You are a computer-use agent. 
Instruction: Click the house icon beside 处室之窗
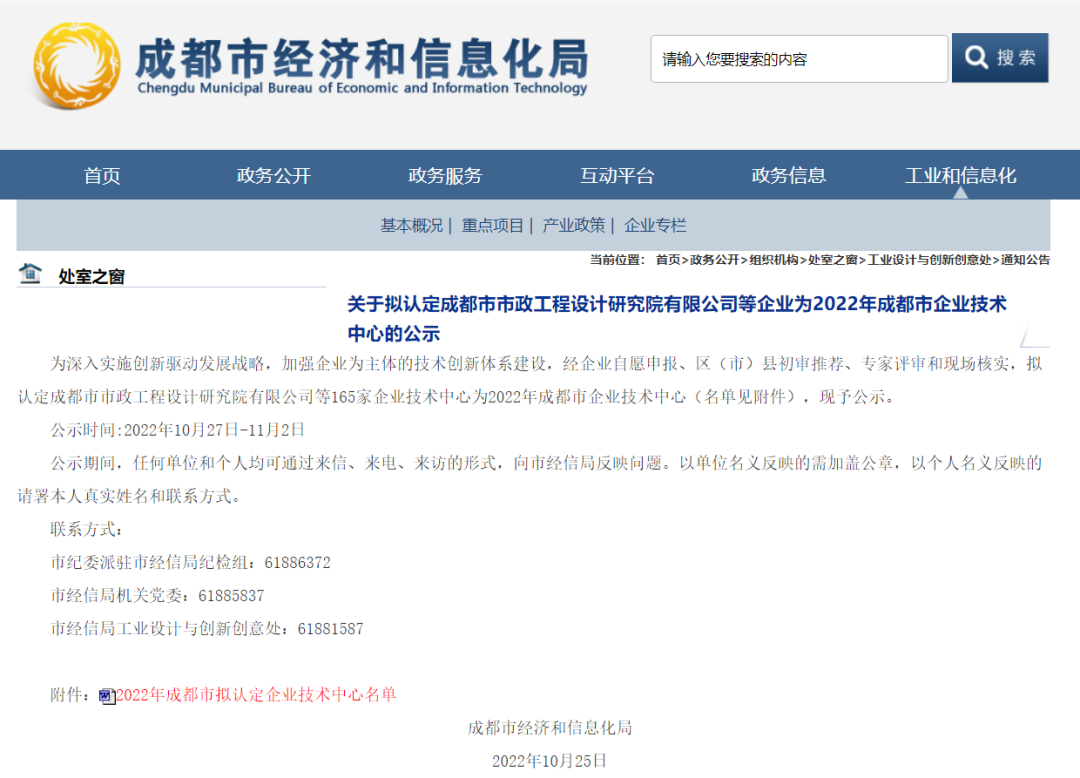[x=30, y=273]
